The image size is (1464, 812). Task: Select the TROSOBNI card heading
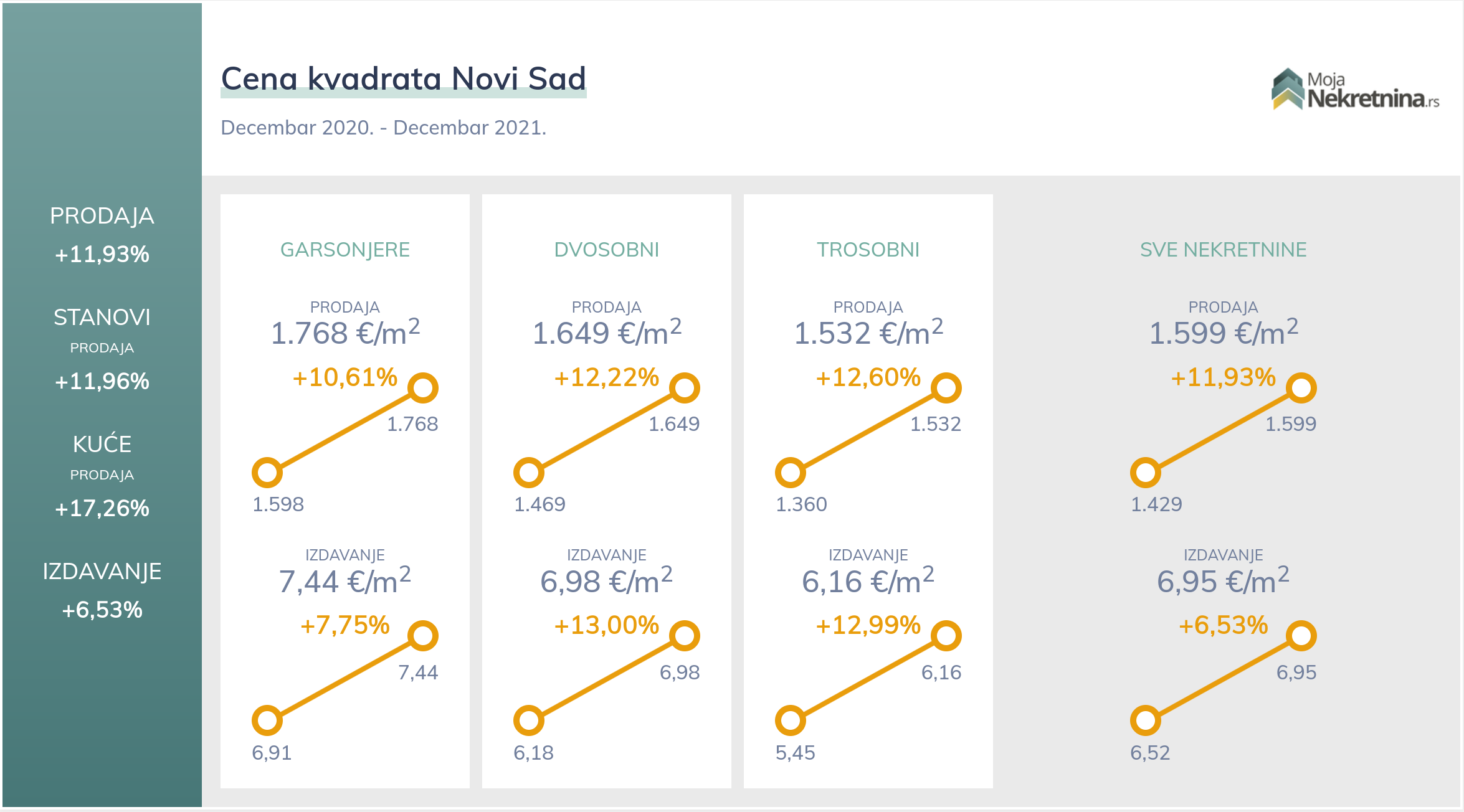tap(868, 250)
